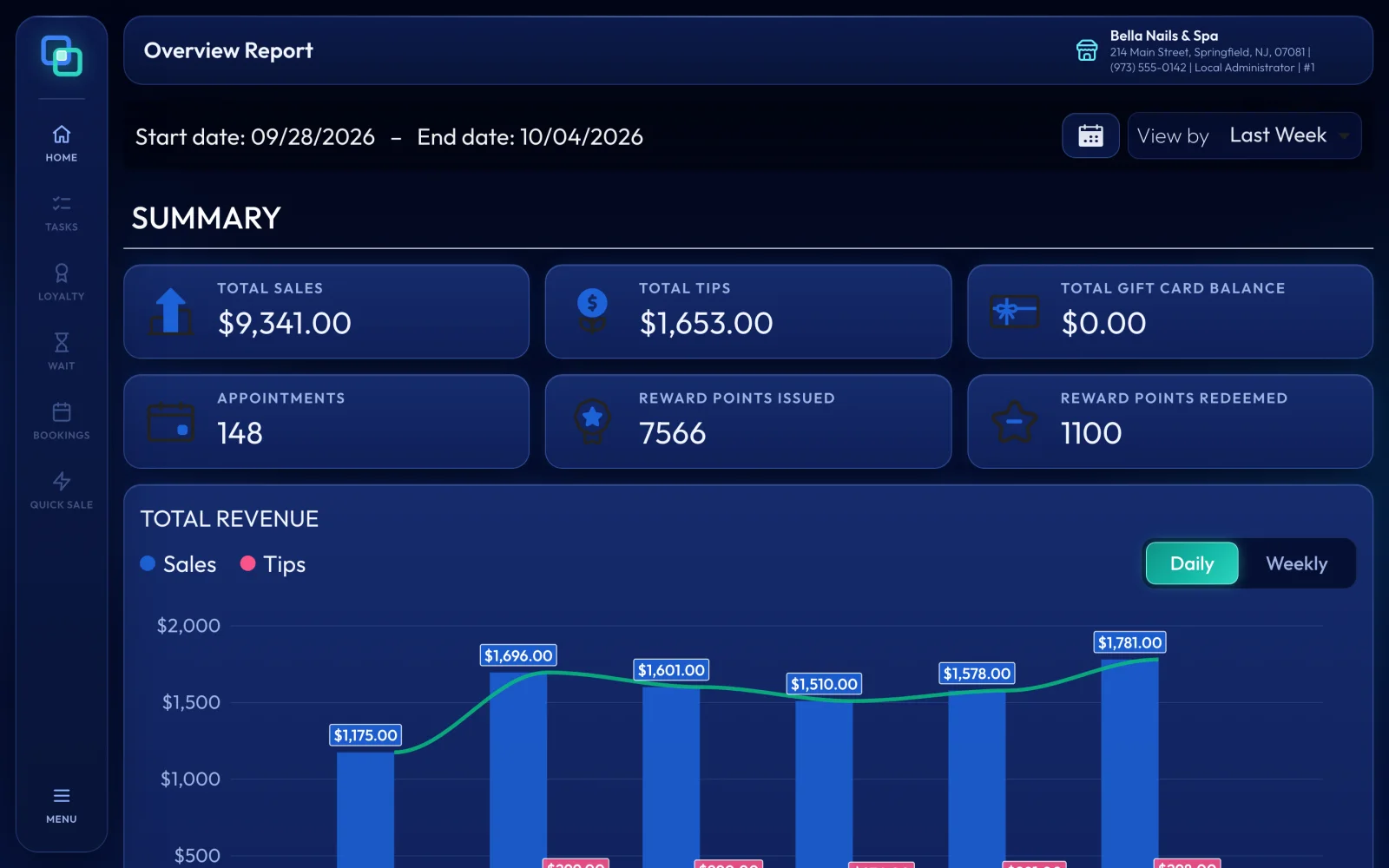1389x868 pixels.
Task: Click the Reward Points Issued value 7566
Action: 673,433
